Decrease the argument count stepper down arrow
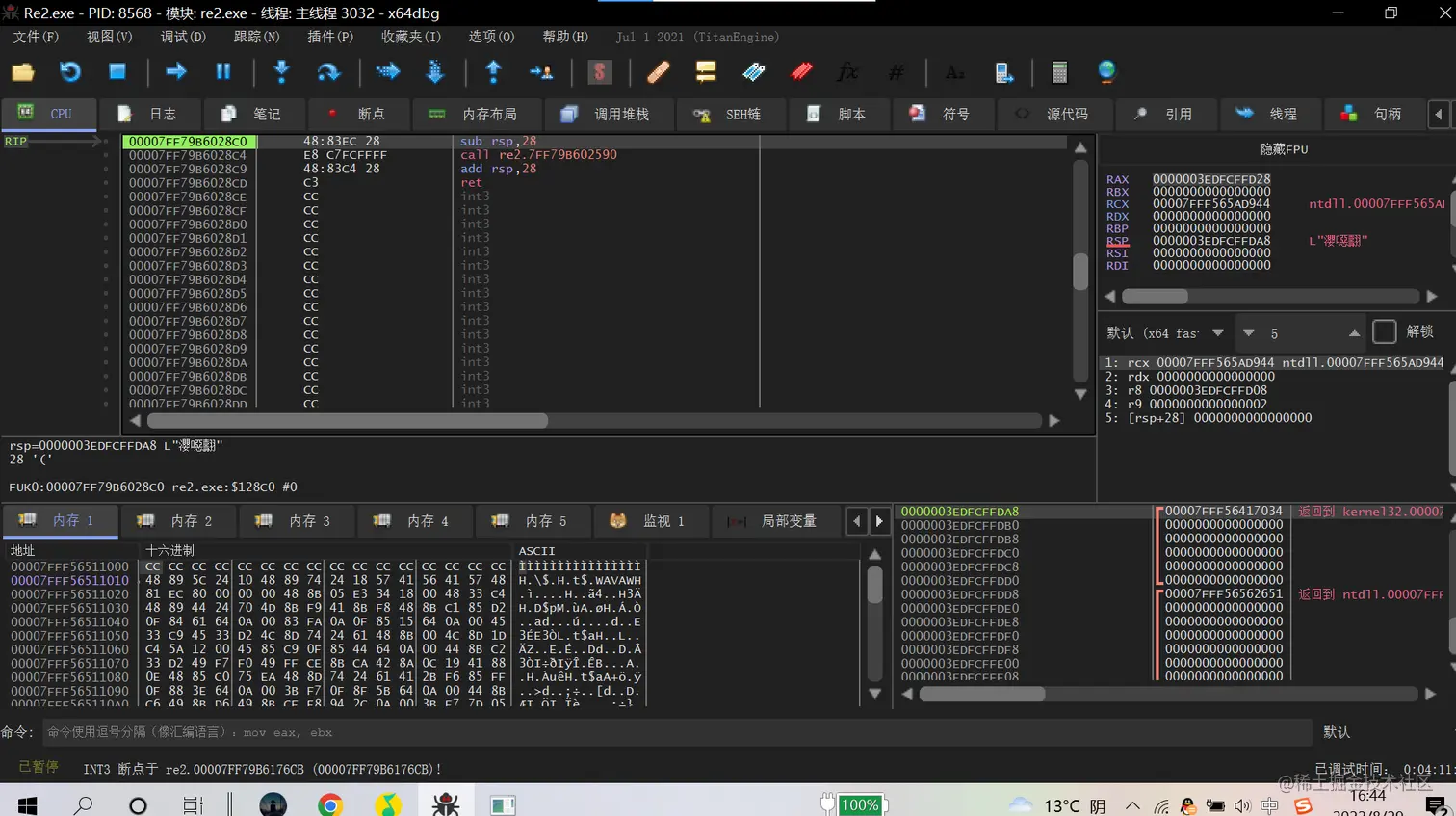Image resolution: width=1456 pixels, height=816 pixels. point(1249,333)
